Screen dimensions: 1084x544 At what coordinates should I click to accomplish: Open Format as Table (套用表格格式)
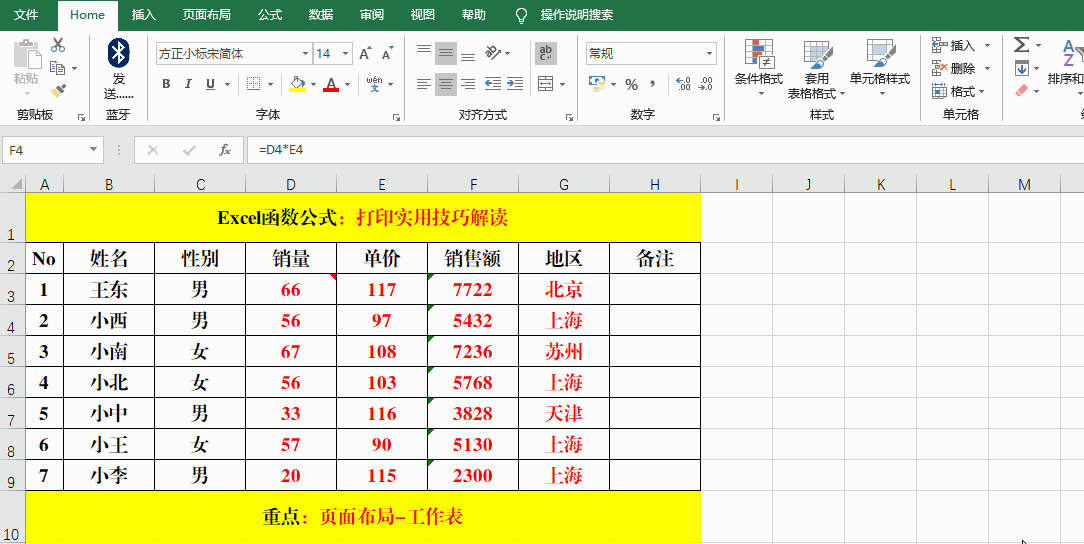click(x=816, y=68)
